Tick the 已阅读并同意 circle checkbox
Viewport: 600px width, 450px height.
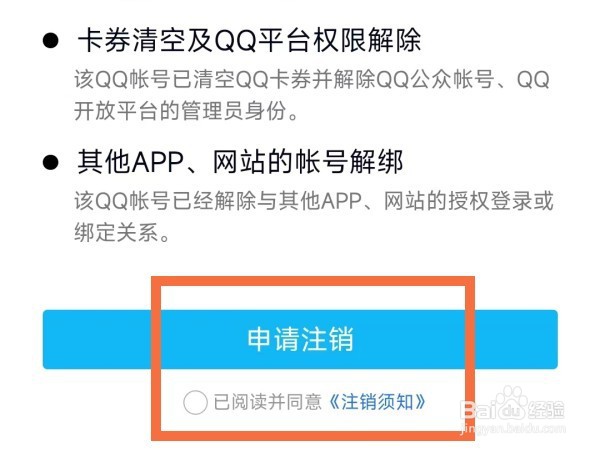click(195, 403)
